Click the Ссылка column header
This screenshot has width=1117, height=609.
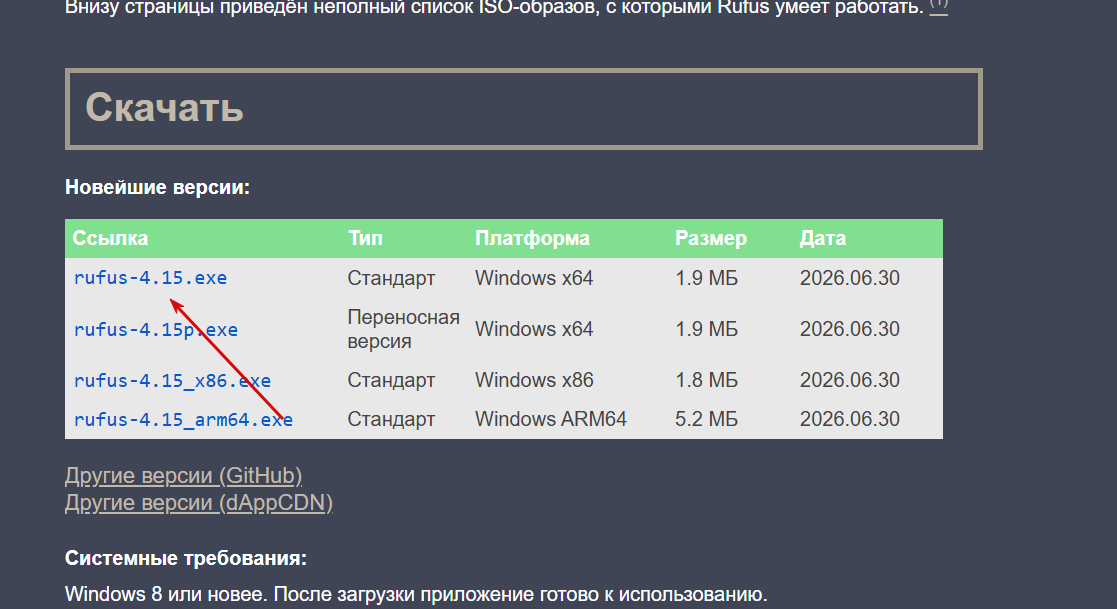(x=110, y=238)
